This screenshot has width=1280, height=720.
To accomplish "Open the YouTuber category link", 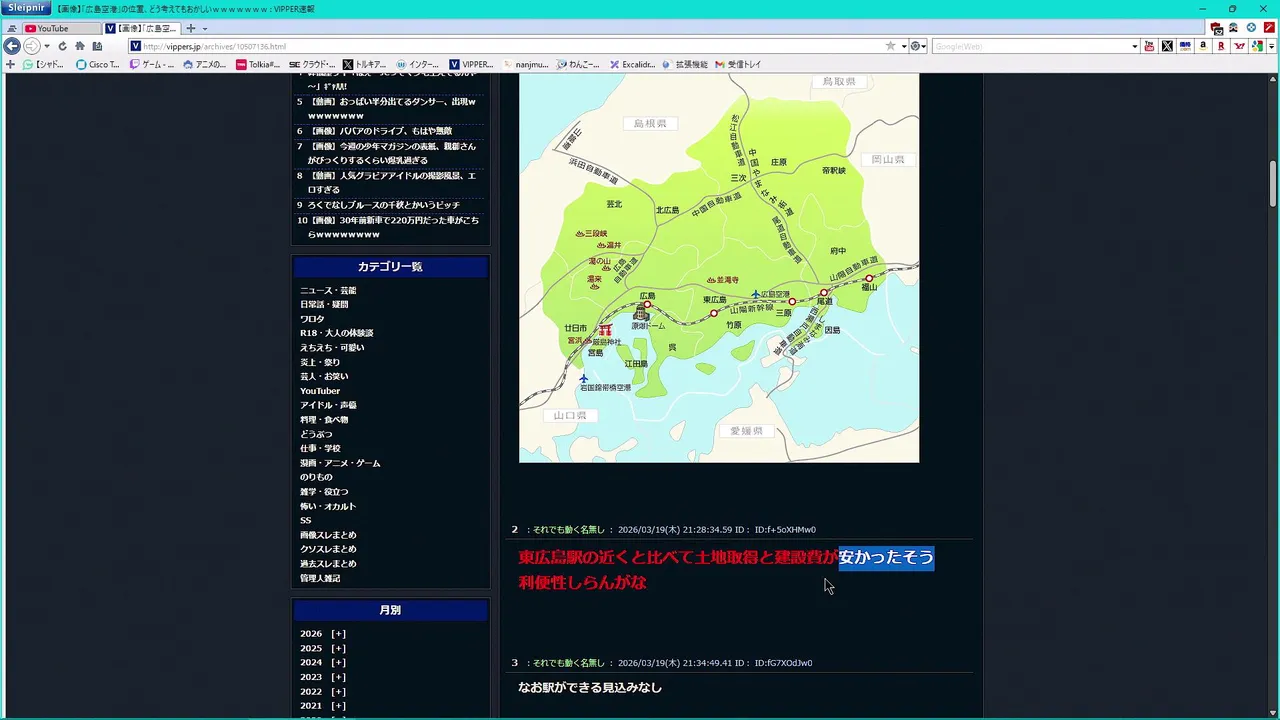I will point(320,391).
